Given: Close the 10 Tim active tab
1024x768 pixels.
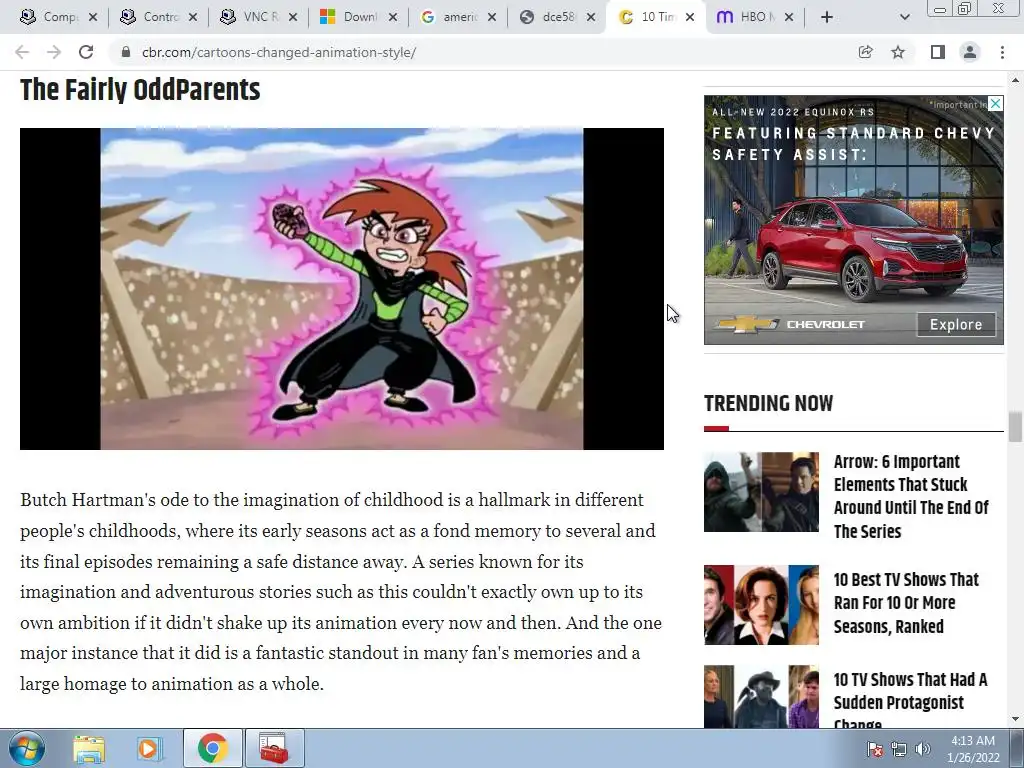Looking at the screenshot, I should point(690,17).
